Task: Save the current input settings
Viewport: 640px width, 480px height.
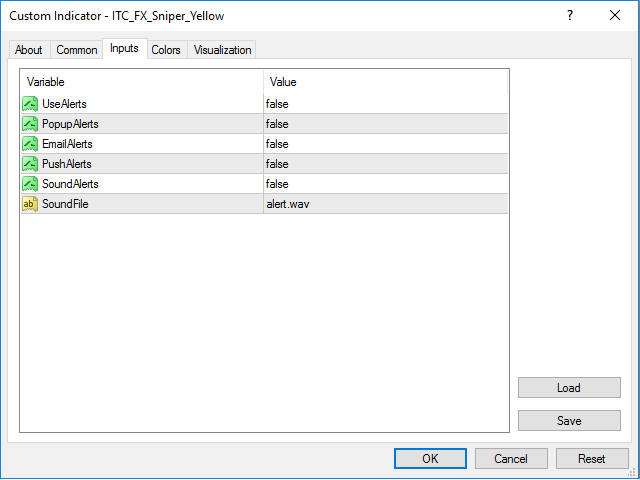Action: click(569, 421)
